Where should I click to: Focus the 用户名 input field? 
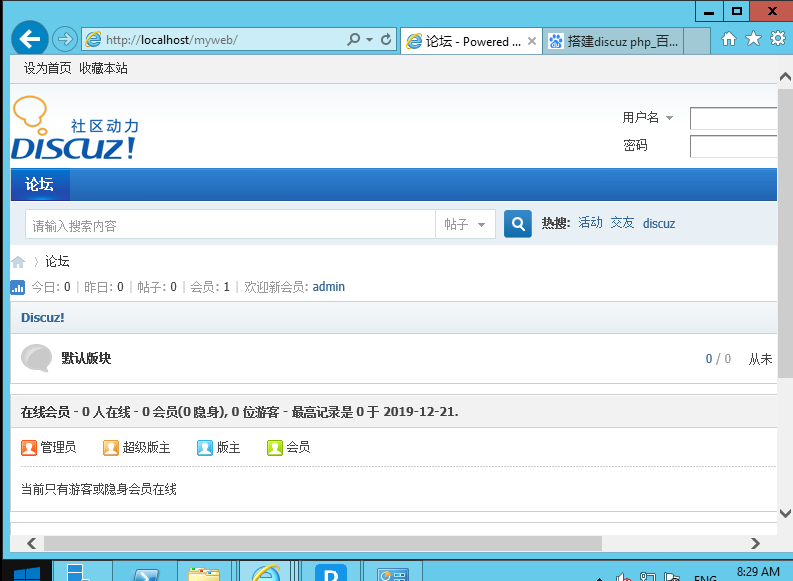733,118
